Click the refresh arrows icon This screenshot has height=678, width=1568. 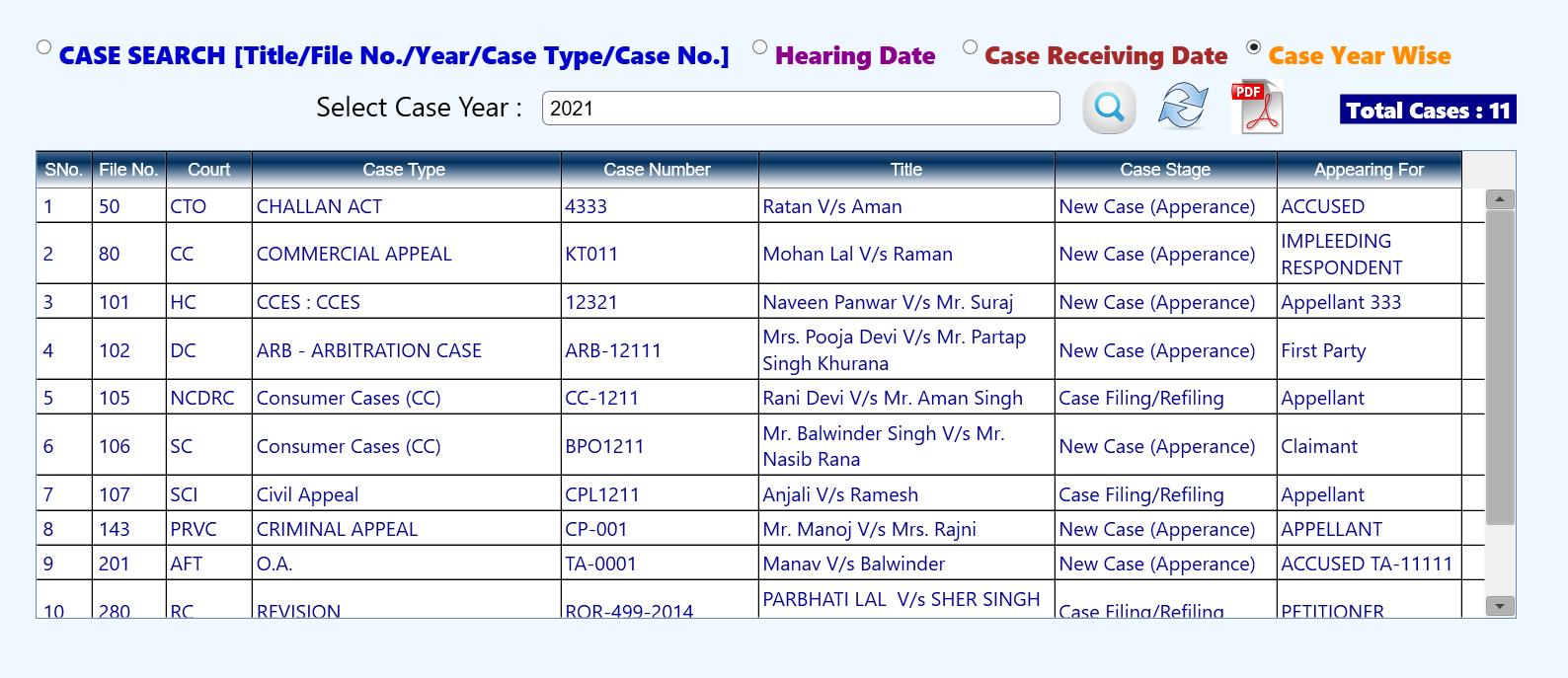click(1183, 107)
